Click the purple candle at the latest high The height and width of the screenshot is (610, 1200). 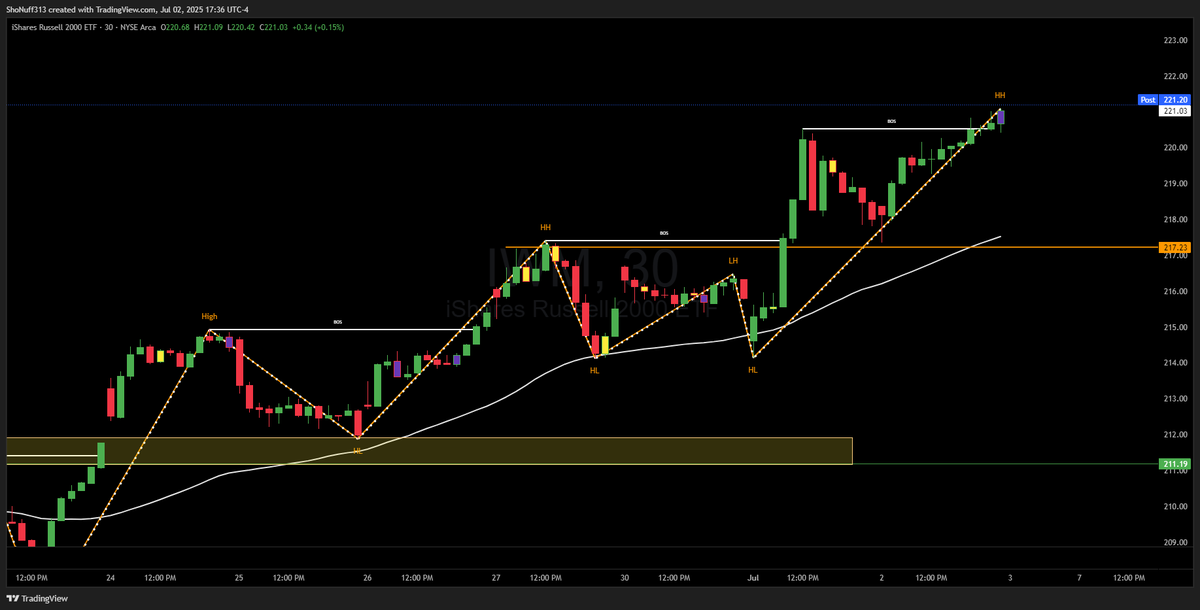click(1001, 117)
